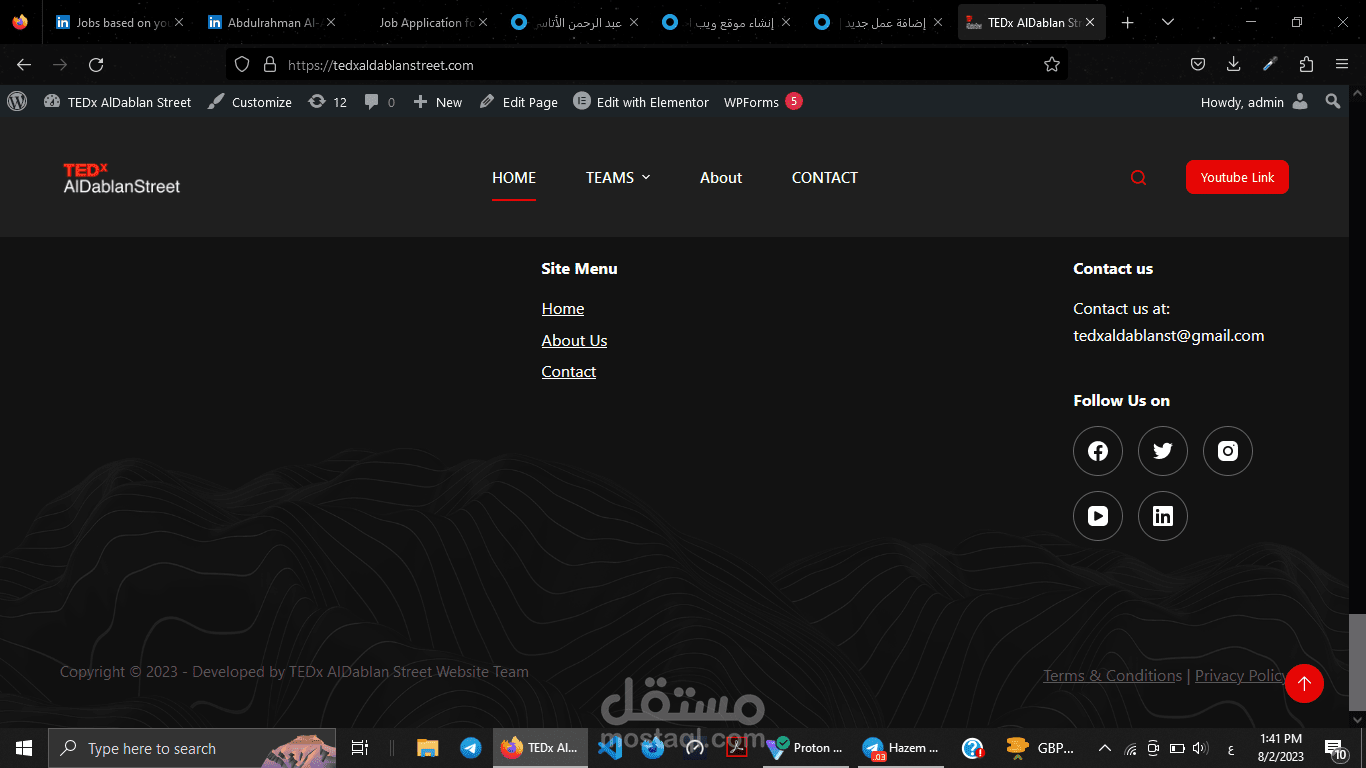Click the Windows taskbar search box

click(191, 748)
